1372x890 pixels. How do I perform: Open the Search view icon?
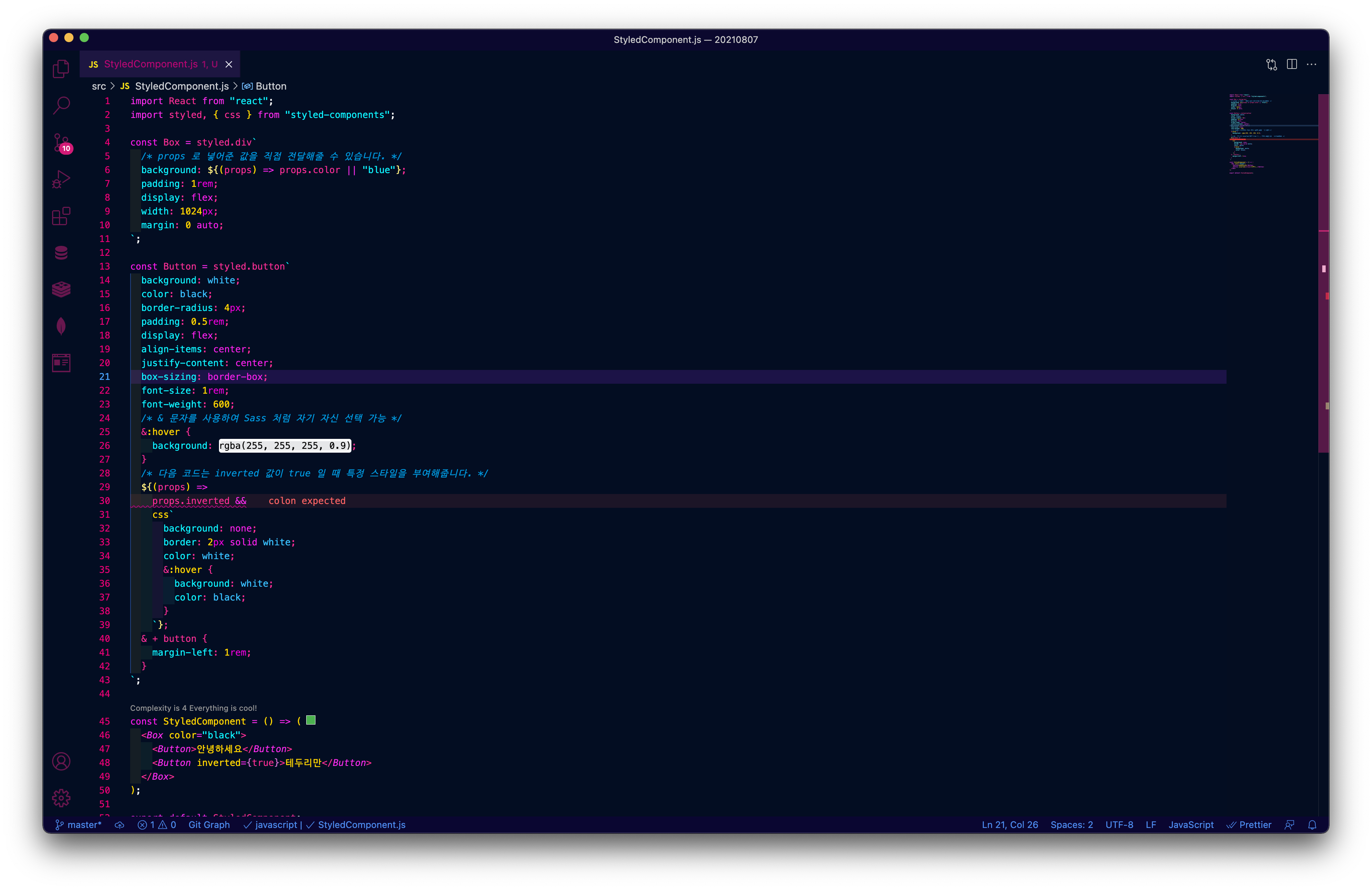[x=61, y=106]
